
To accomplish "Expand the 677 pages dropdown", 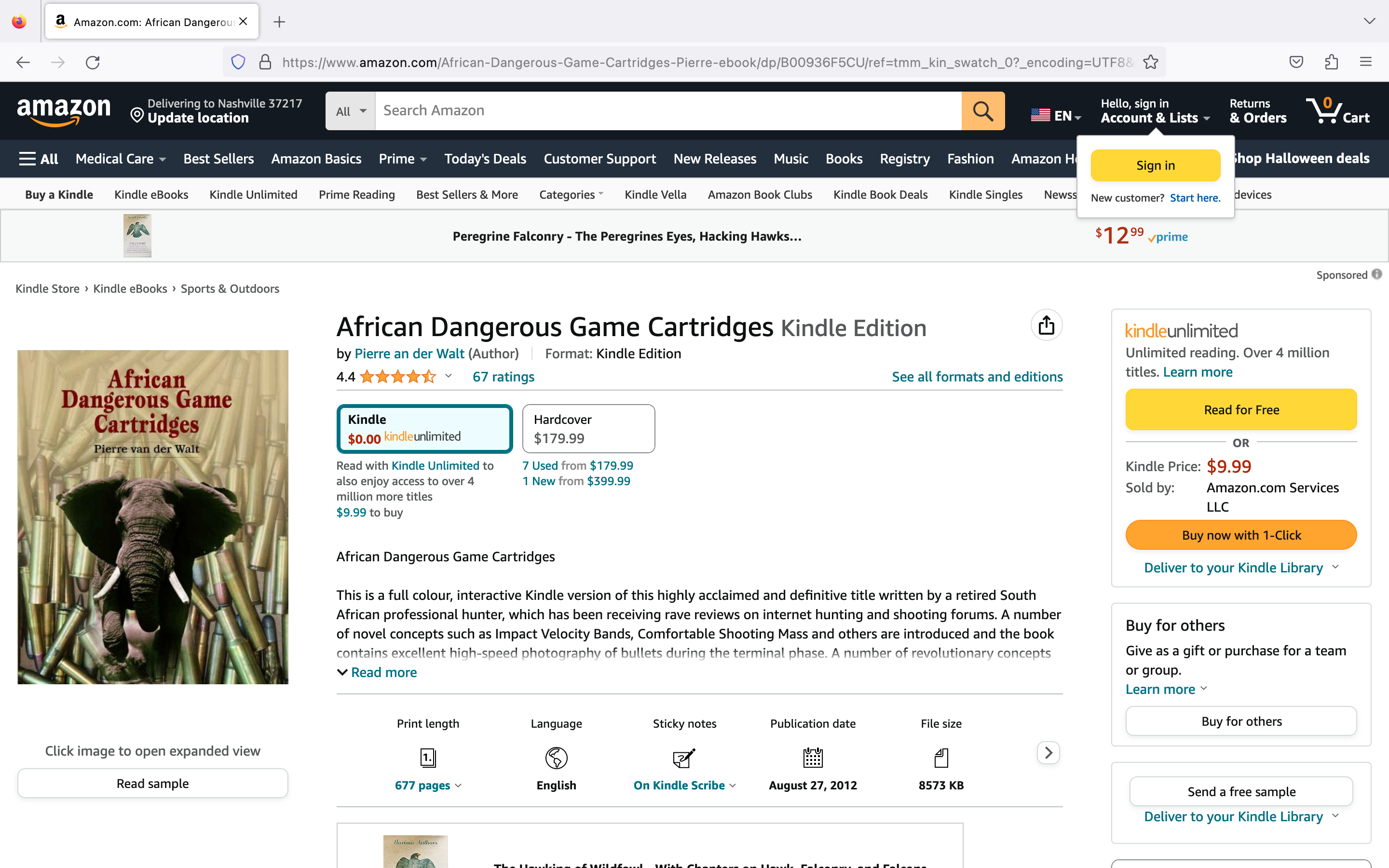I will 428,785.
